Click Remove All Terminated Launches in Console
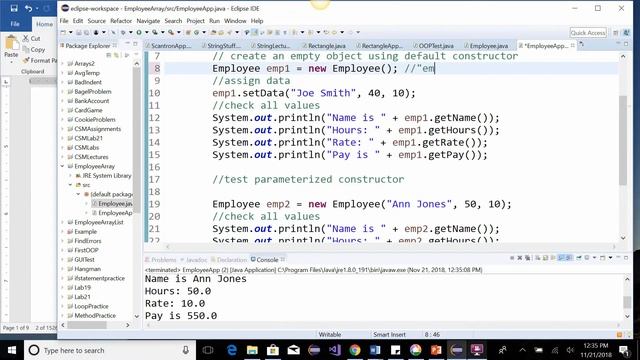 point(527,258)
